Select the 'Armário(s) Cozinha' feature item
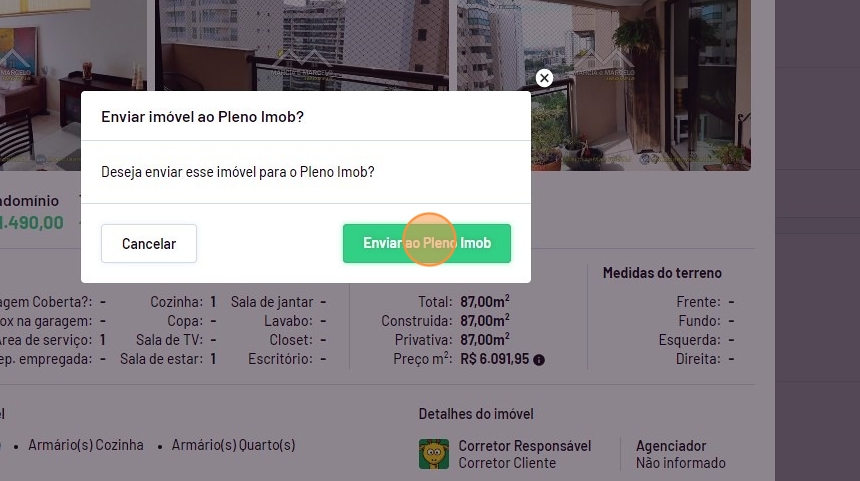The height and width of the screenshot is (481, 860). point(86,445)
